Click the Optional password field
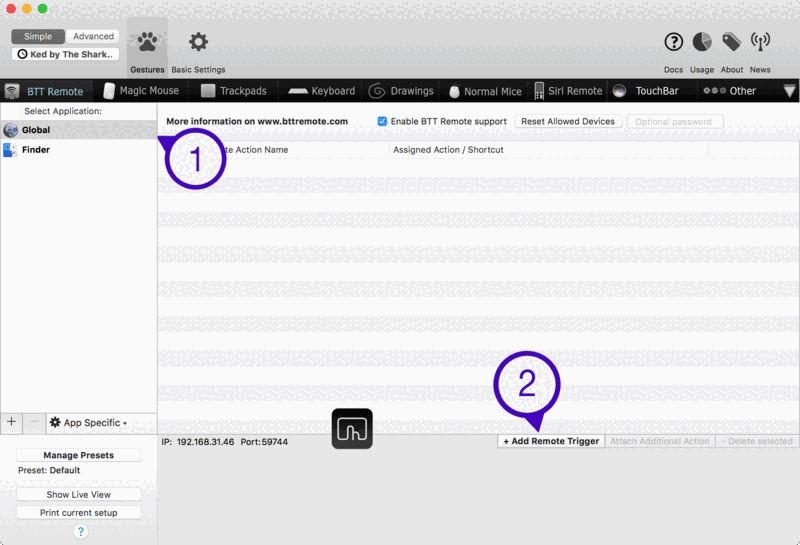This screenshot has width=800, height=545. (x=675, y=121)
